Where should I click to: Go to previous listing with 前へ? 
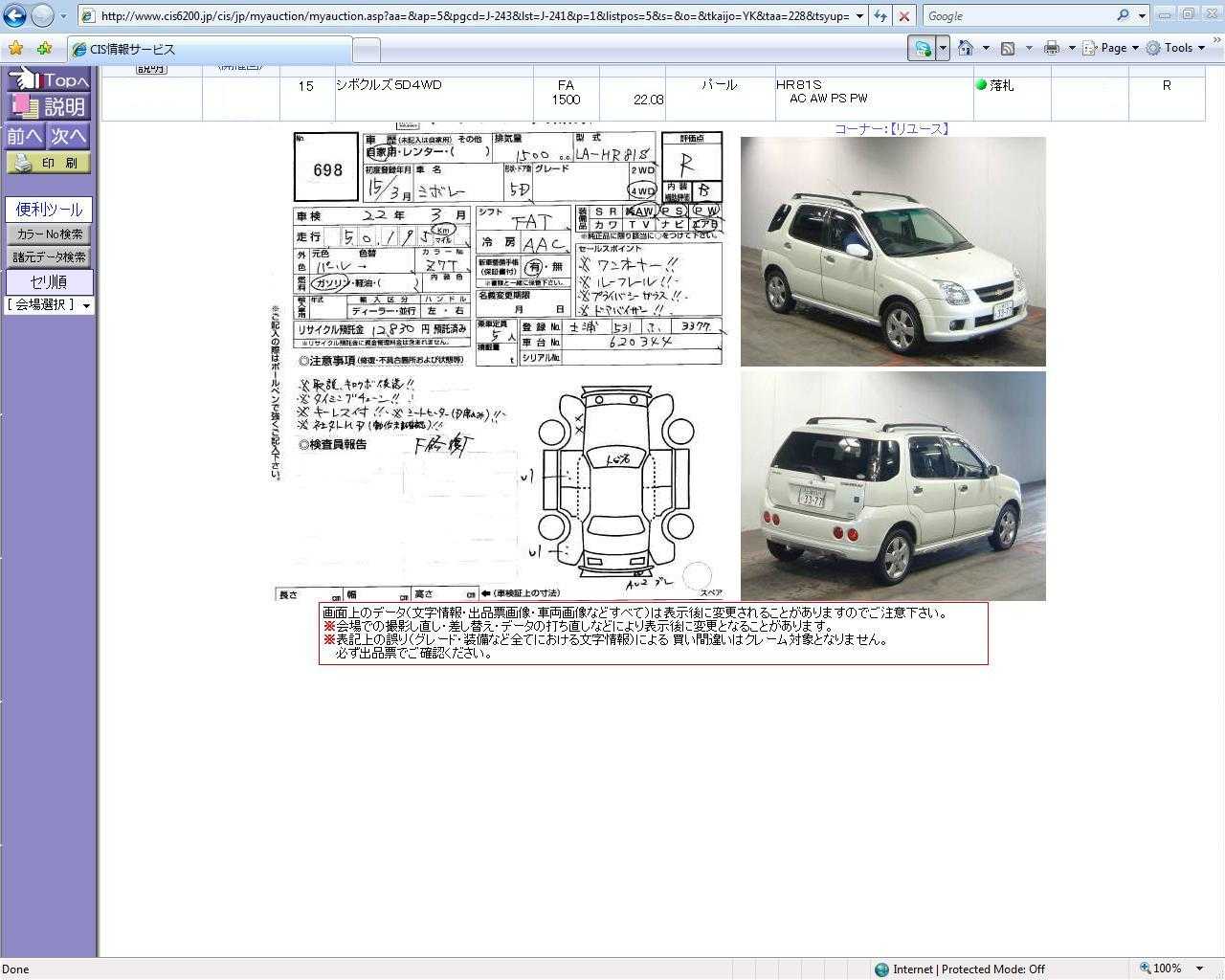25,136
